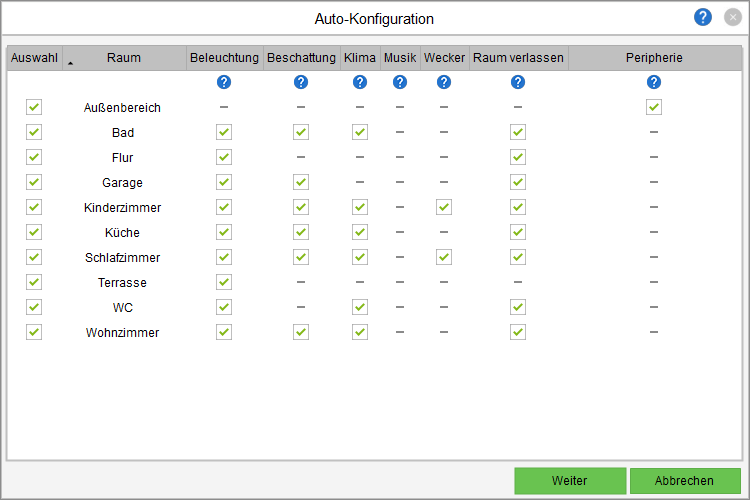
Task: Sort table by Raum column header
Action: tap(124, 58)
